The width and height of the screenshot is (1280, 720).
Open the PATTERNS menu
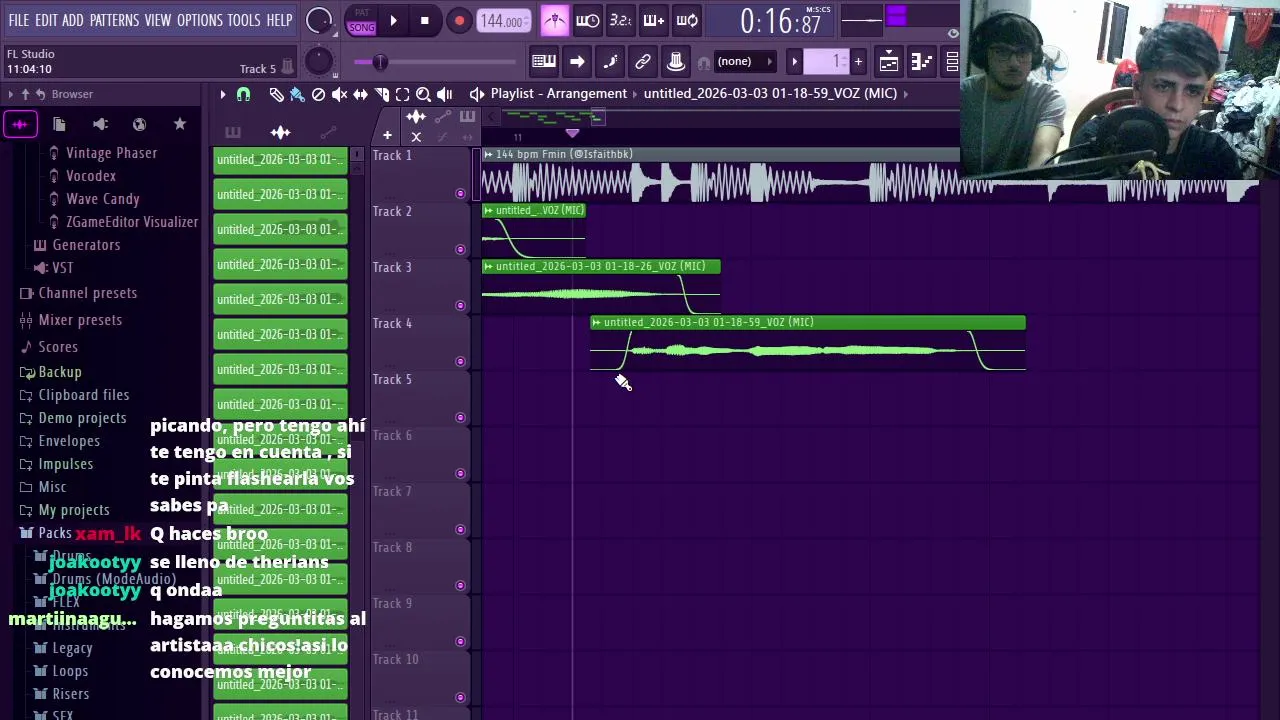coord(114,20)
